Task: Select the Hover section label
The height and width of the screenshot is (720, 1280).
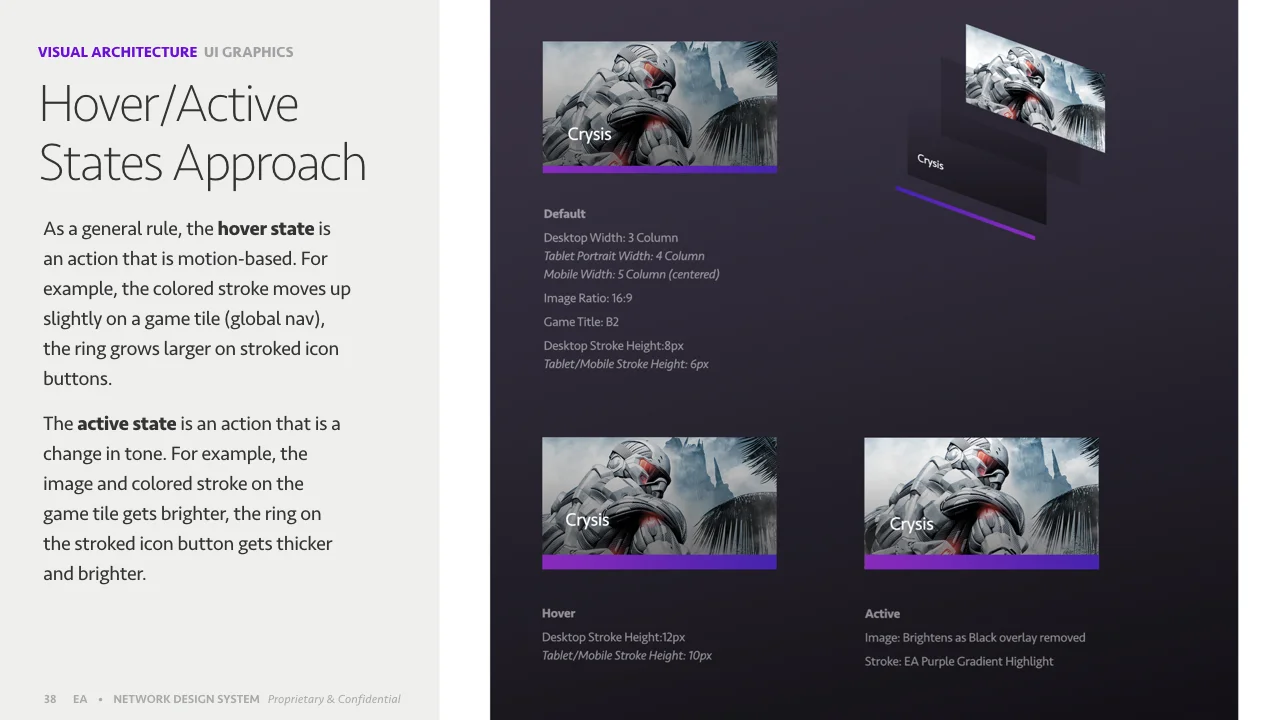Action: click(558, 613)
